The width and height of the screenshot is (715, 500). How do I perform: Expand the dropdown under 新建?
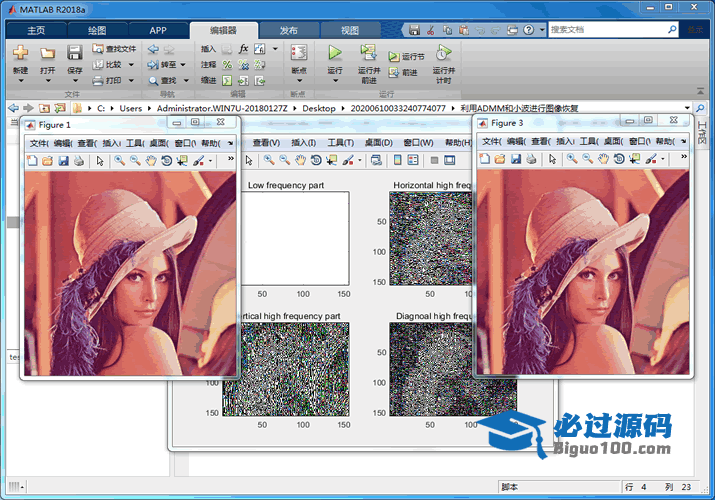click(21, 81)
